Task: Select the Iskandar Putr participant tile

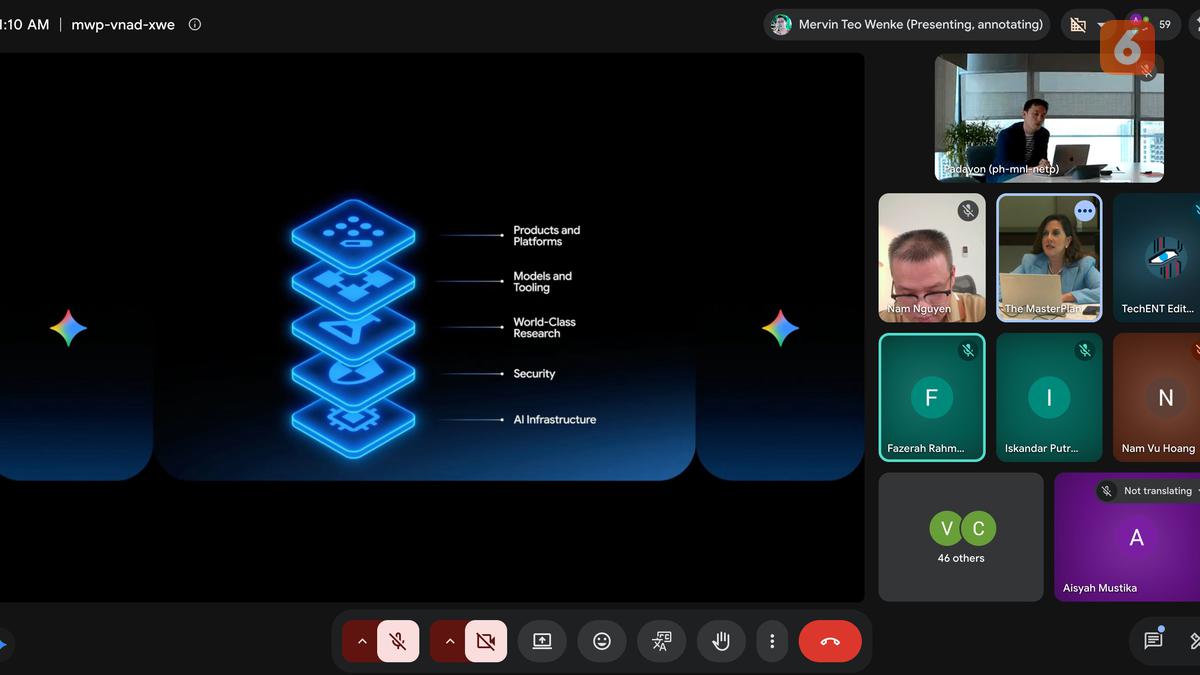Action: (x=1049, y=397)
